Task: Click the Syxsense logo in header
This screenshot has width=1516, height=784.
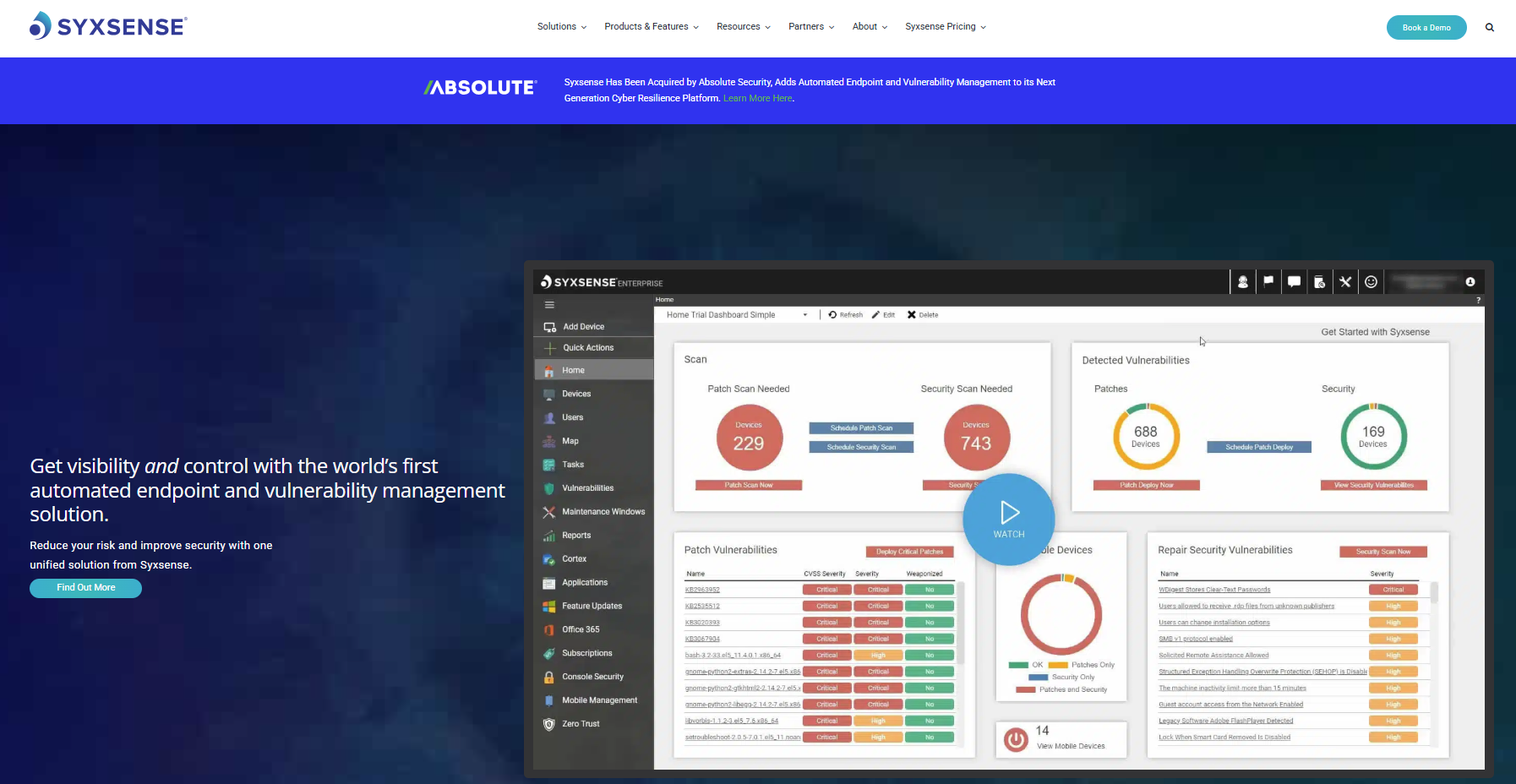Action: pyautogui.click(x=108, y=26)
